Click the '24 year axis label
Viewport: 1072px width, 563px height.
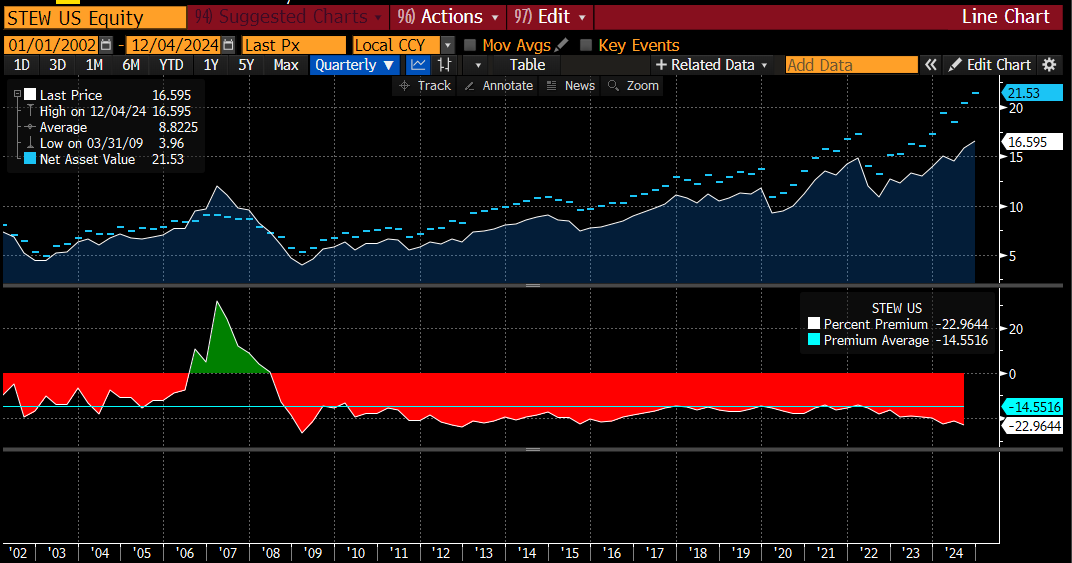tap(953, 553)
